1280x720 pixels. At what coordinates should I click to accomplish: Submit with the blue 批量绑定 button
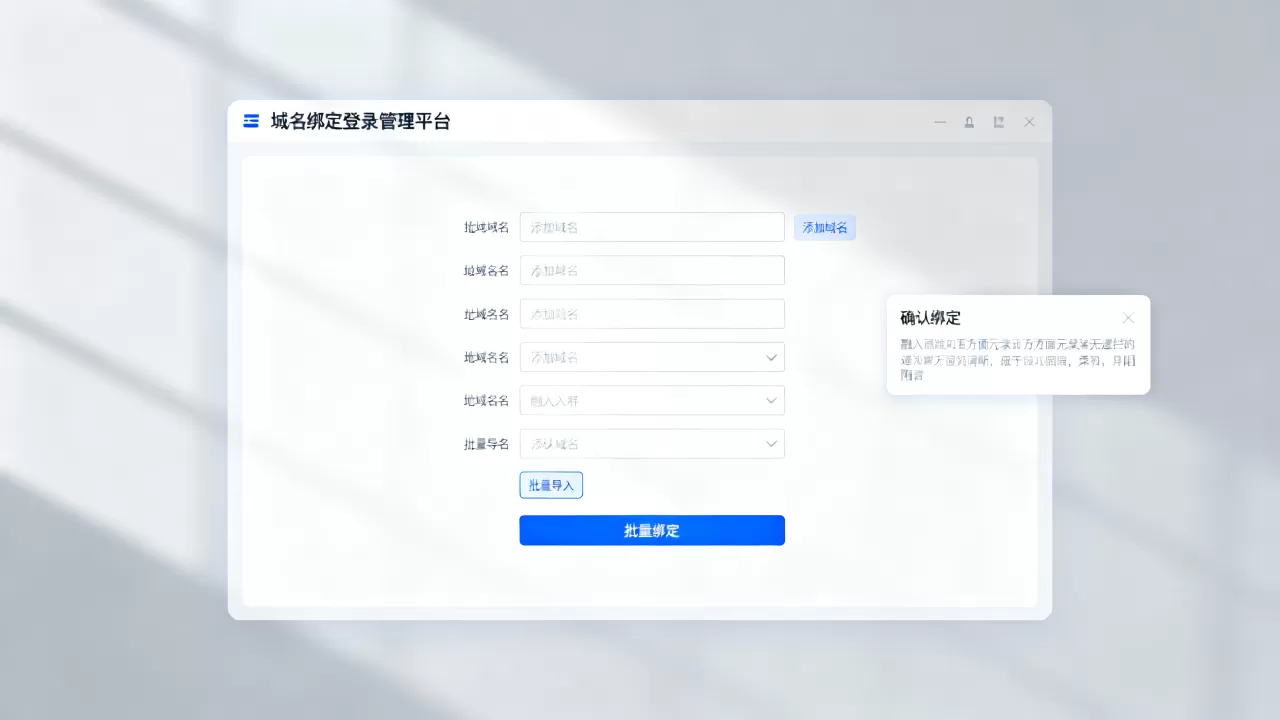click(x=652, y=530)
